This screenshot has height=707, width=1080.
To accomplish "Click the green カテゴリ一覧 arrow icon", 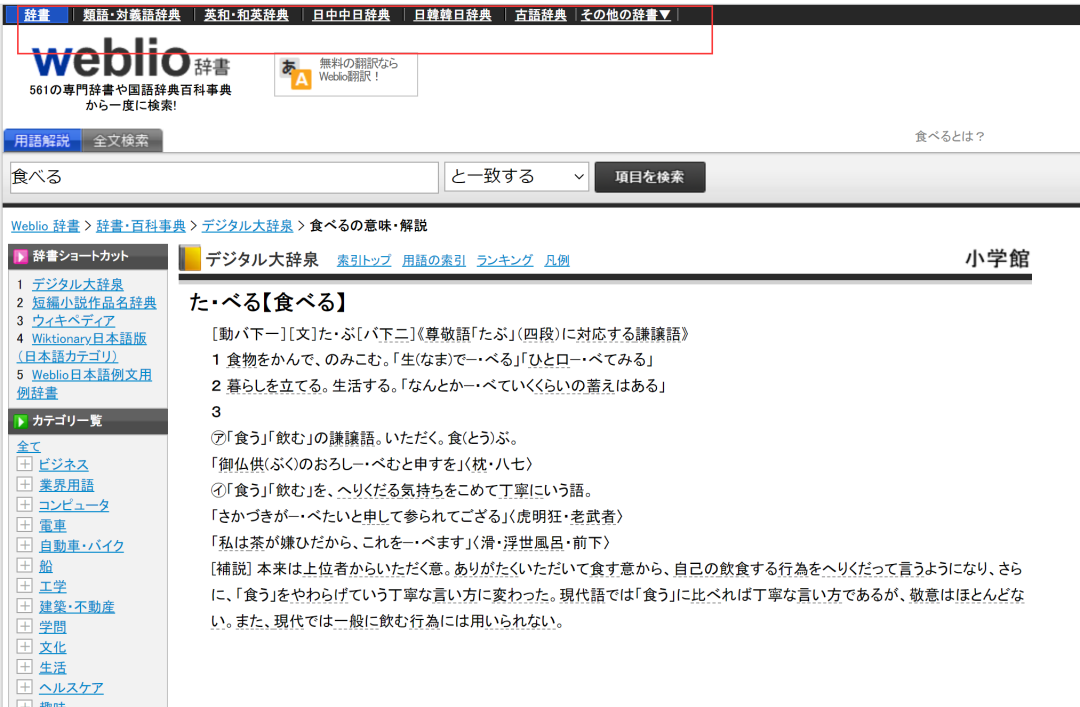I will click(21, 421).
